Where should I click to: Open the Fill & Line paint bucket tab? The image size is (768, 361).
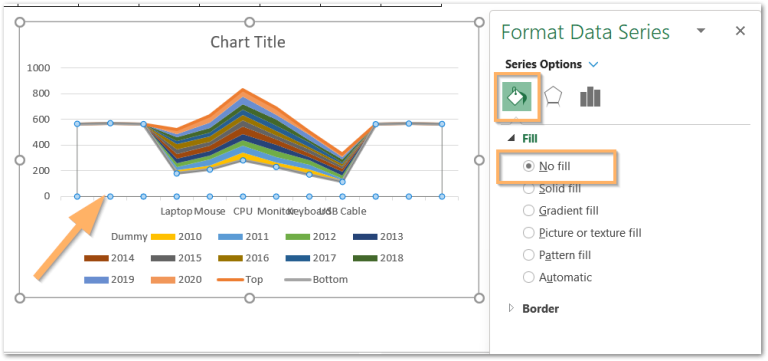(x=516, y=96)
